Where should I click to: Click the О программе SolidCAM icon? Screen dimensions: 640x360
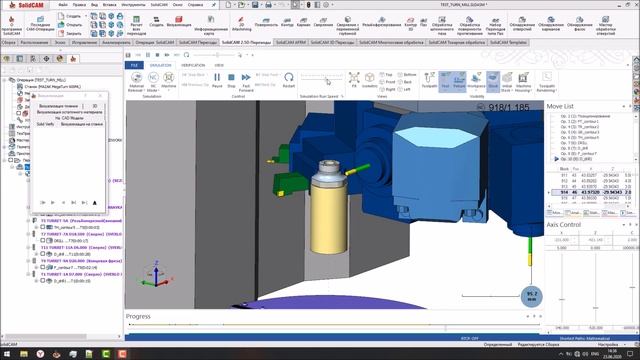click(11, 25)
